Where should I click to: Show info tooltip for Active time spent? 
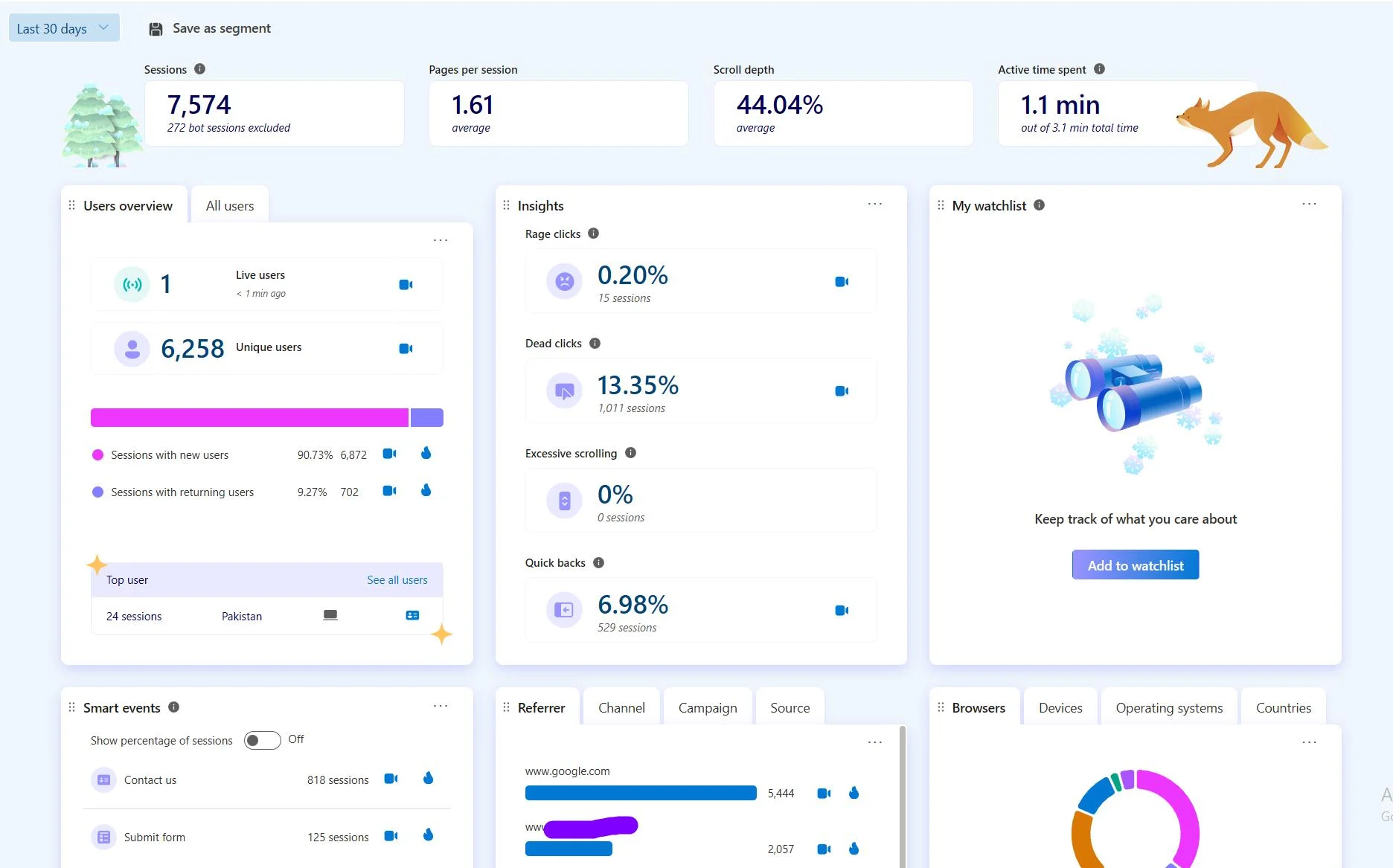click(x=1099, y=69)
